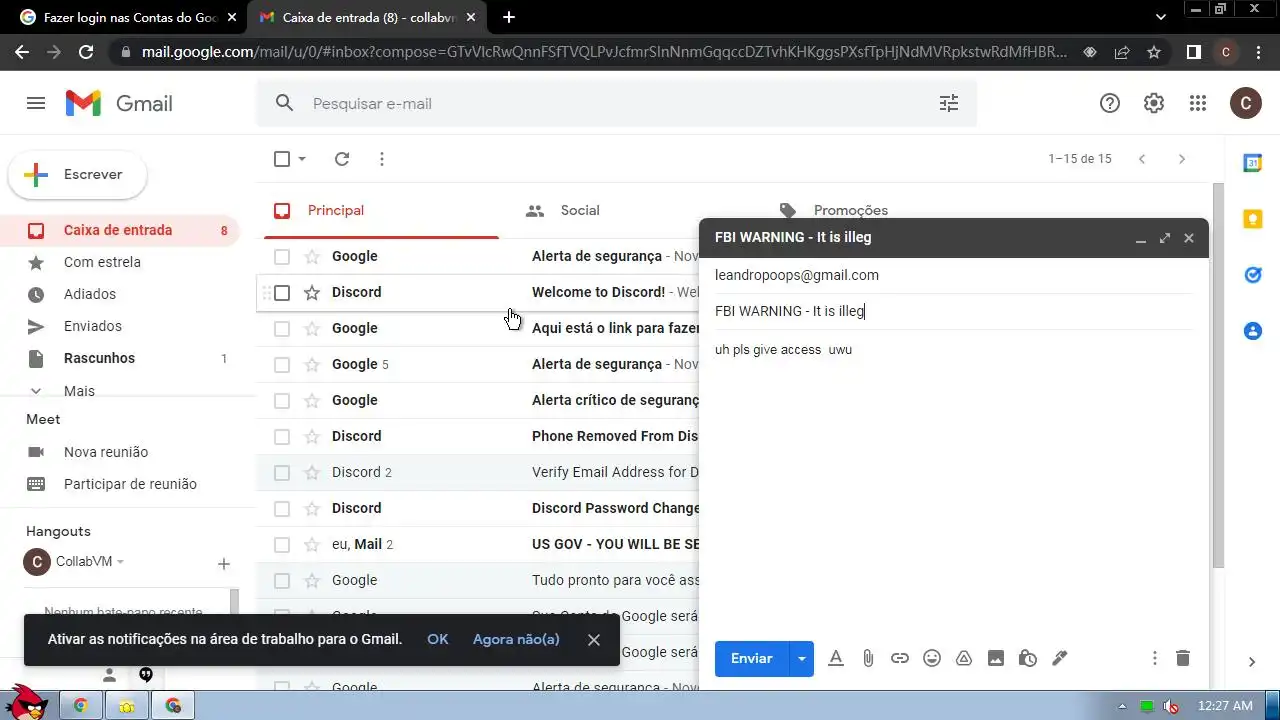Switch to the Promoções tab

(x=851, y=211)
